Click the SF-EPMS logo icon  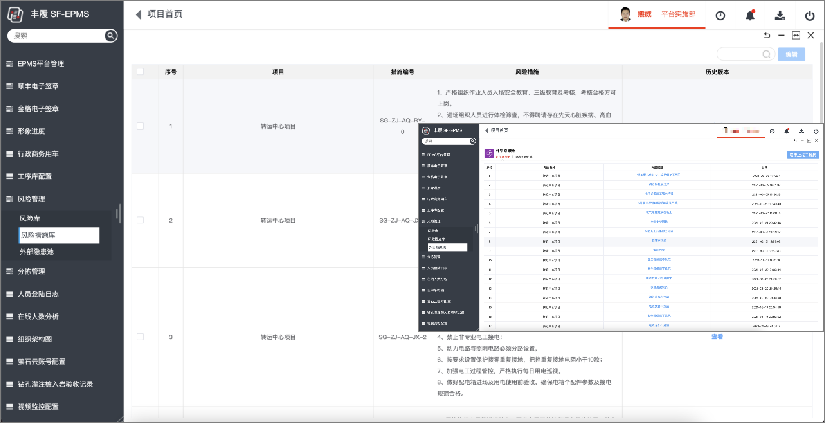tap(17, 14)
